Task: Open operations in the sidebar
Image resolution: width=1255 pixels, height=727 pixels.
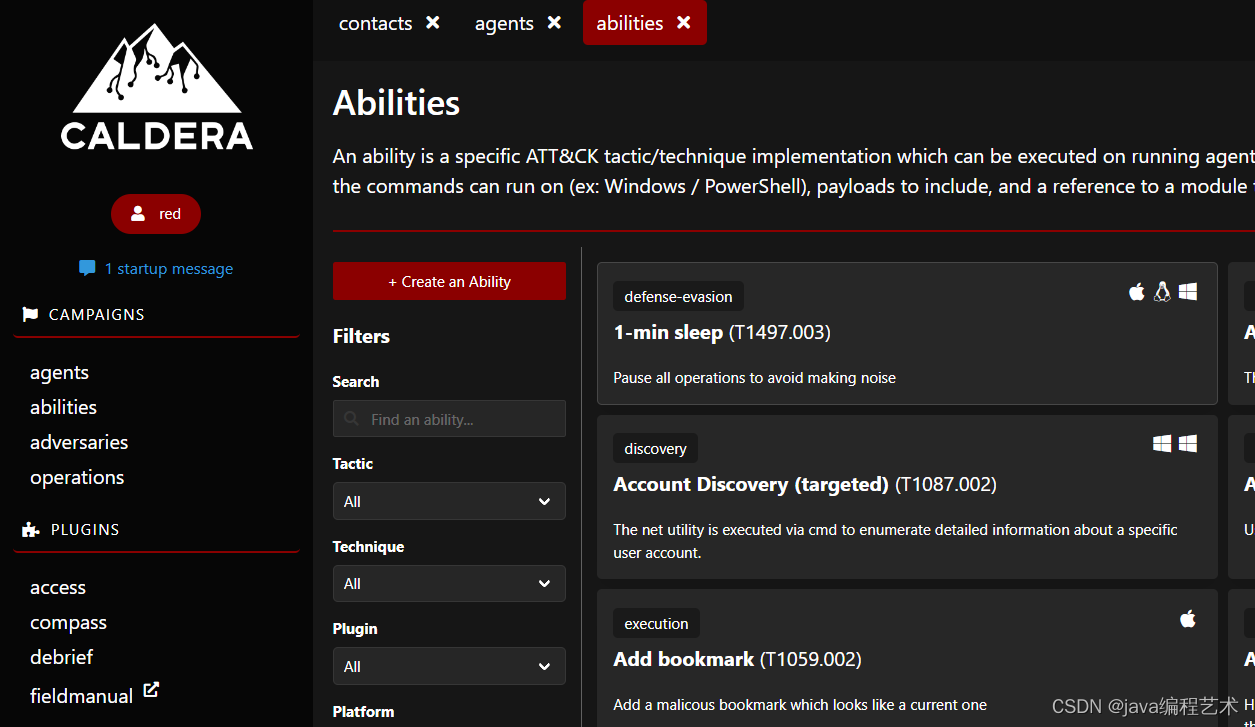Action: click(77, 477)
